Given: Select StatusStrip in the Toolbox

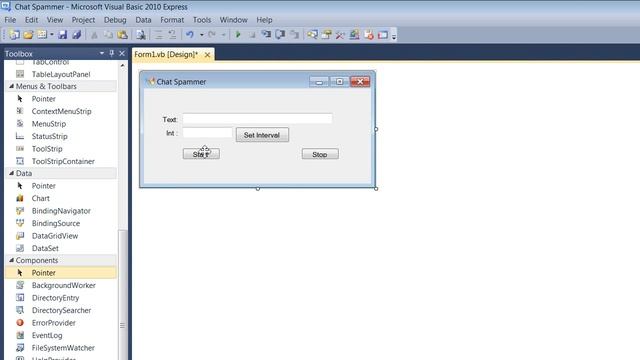Looking at the screenshot, I should (x=61, y=136).
